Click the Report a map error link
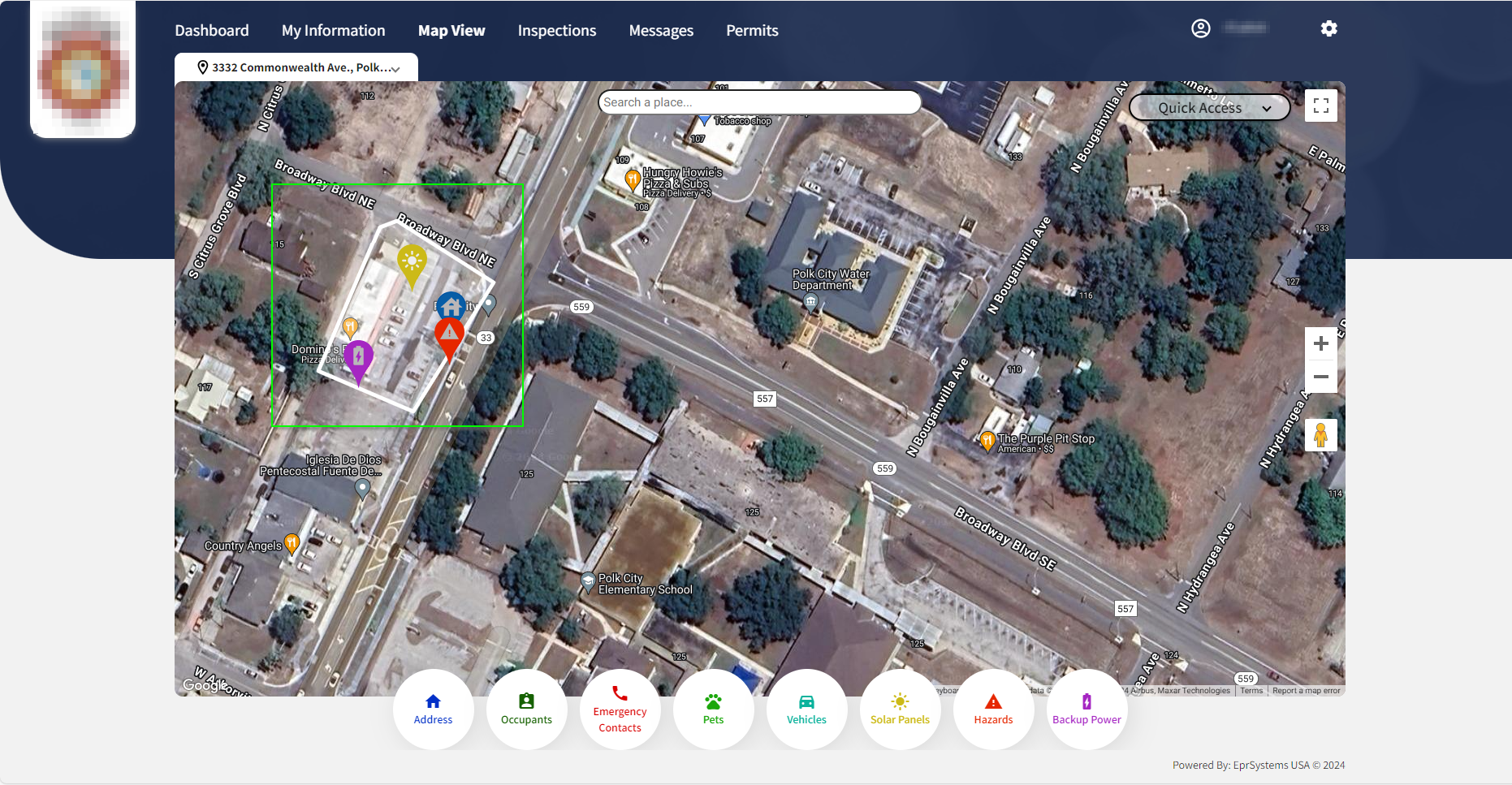Screen dimensions: 1512x785 pyautogui.click(x=1306, y=691)
